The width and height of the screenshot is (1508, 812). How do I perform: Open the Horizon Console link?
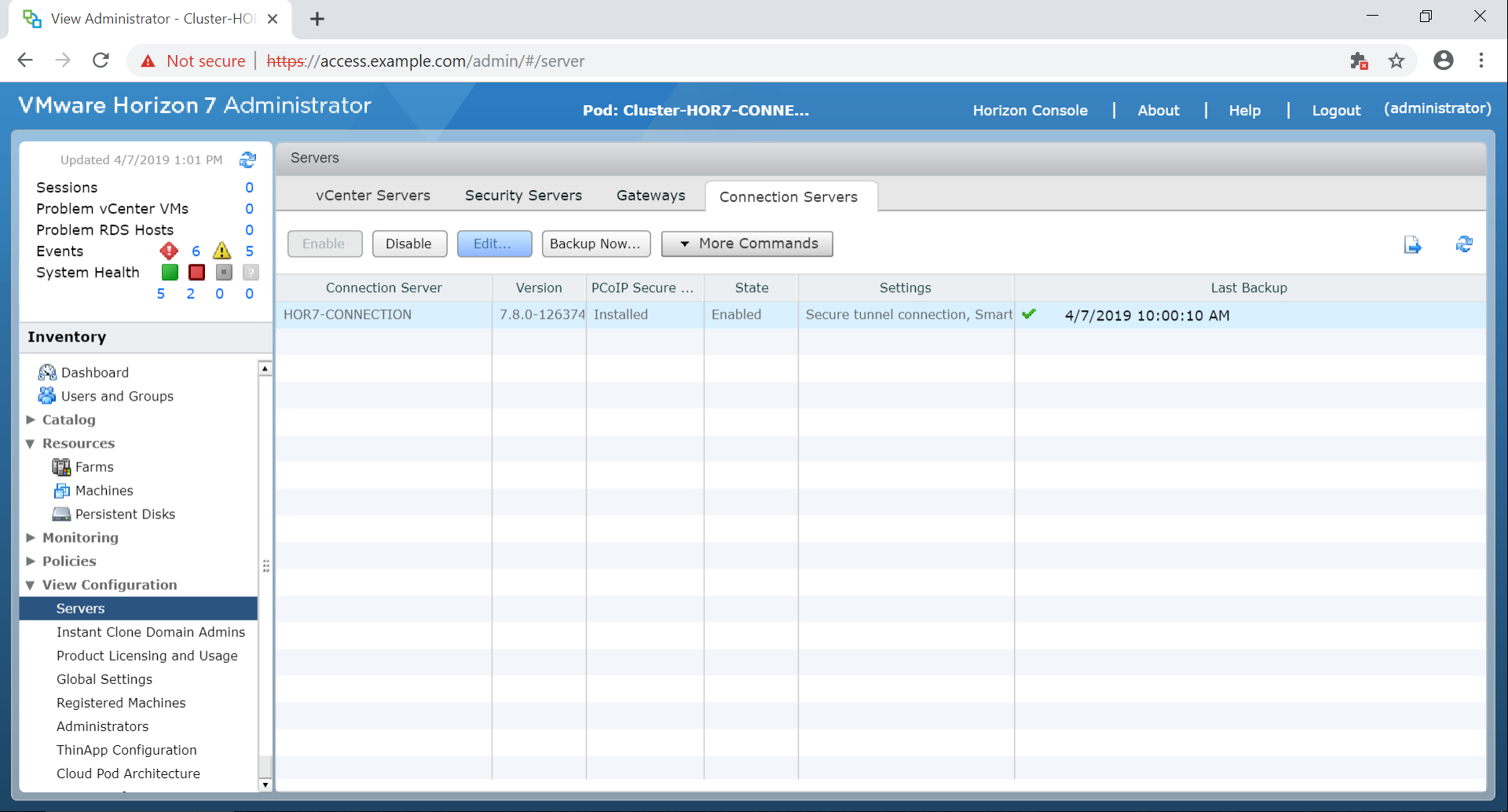pos(1030,111)
